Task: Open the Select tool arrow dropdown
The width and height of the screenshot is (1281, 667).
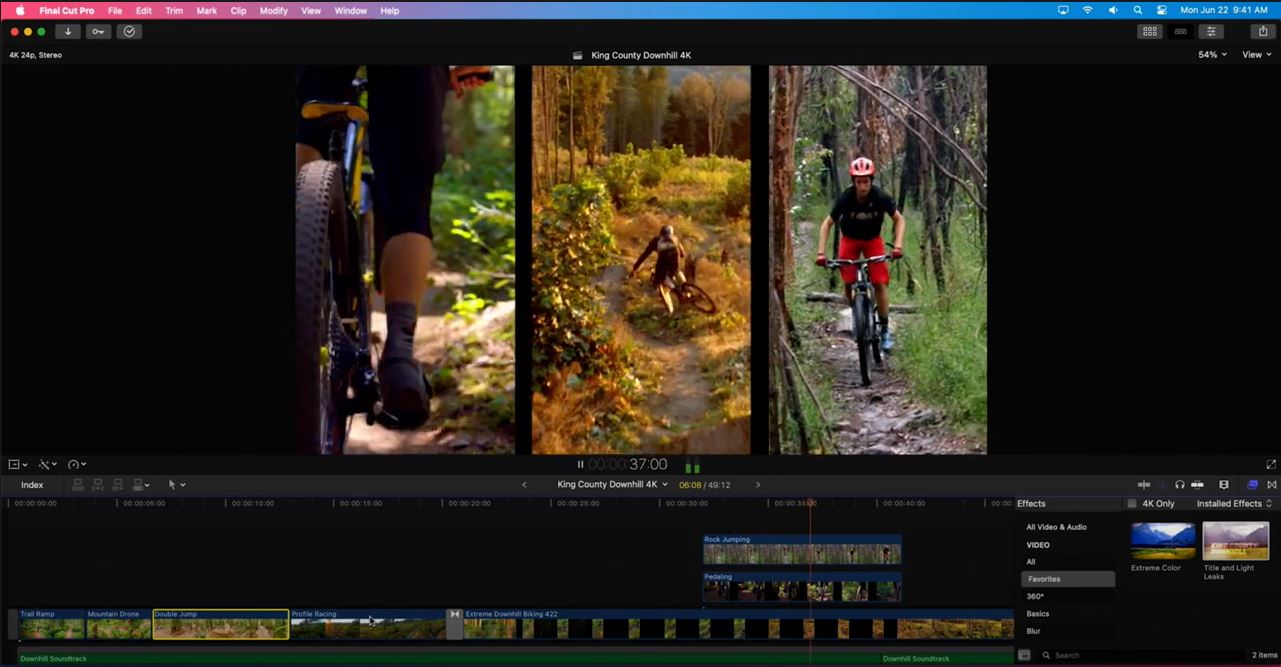Action: pos(177,485)
